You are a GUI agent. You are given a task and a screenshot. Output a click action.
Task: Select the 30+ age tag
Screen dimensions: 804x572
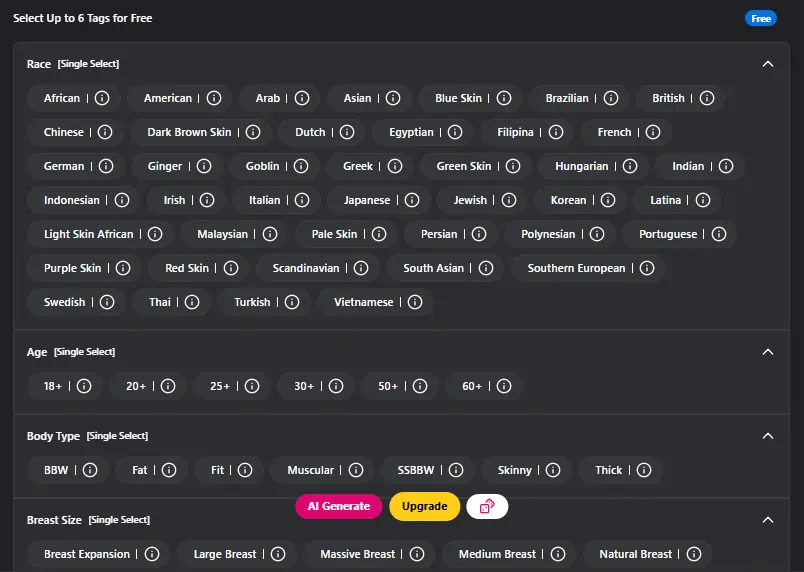click(304, 386)
